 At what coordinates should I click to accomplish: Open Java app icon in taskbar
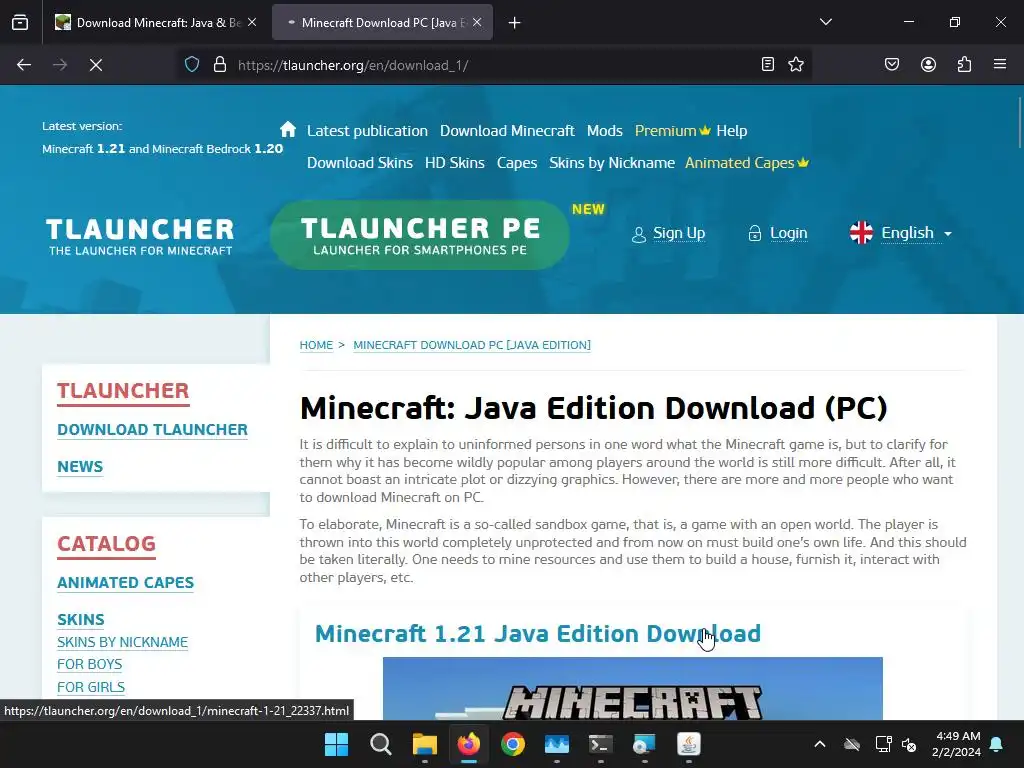point(688,744)
